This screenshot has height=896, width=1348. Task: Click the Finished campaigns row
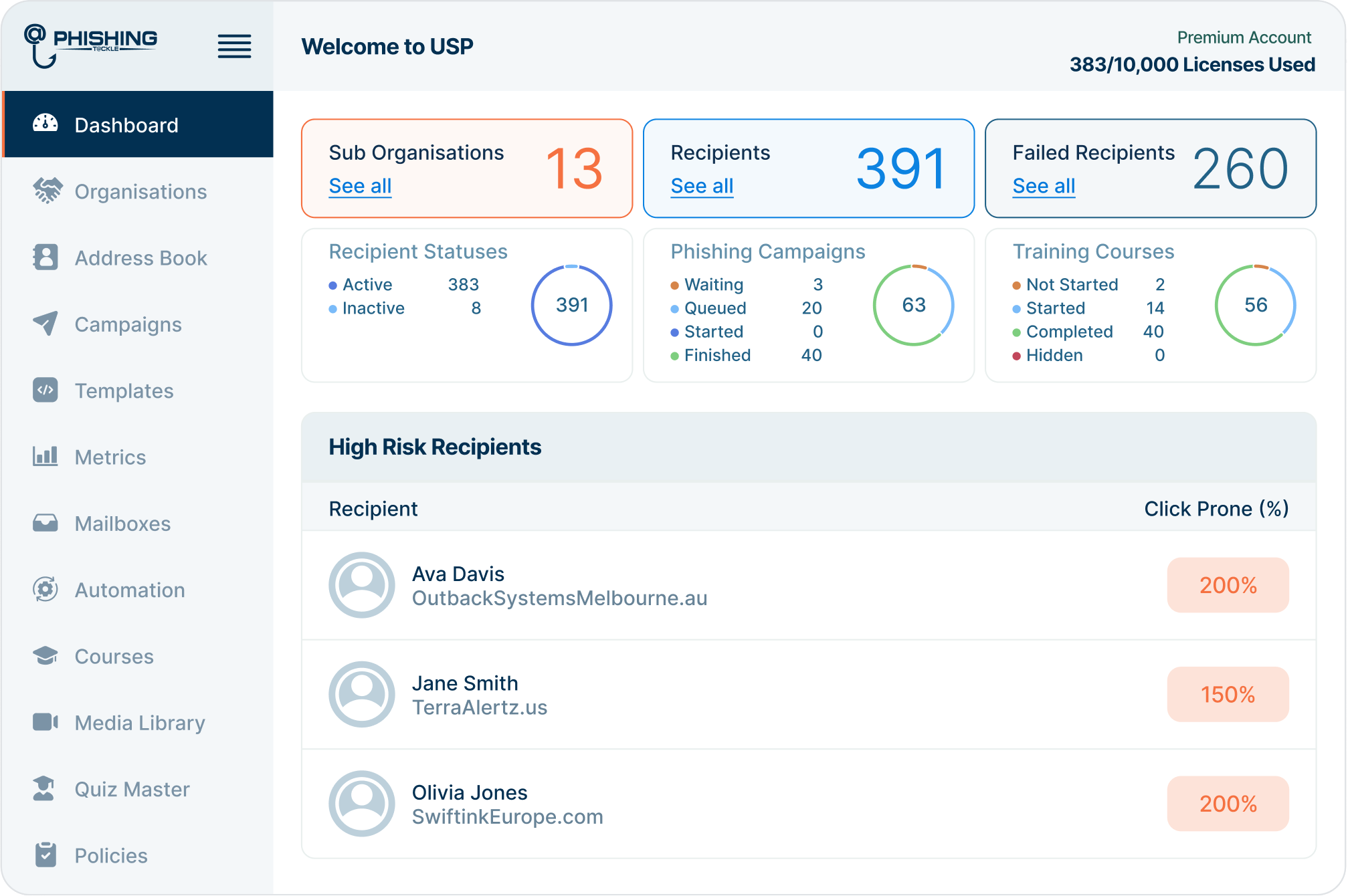point(747,354)
